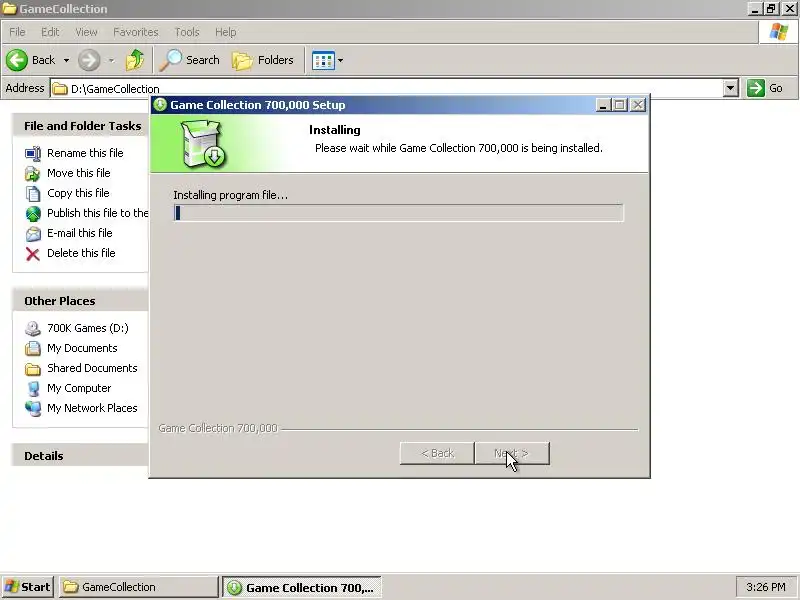The width and height of the screenshot is (800, 600).
Task: Click the disabled Next button in Setup
Action: point(512,453)
